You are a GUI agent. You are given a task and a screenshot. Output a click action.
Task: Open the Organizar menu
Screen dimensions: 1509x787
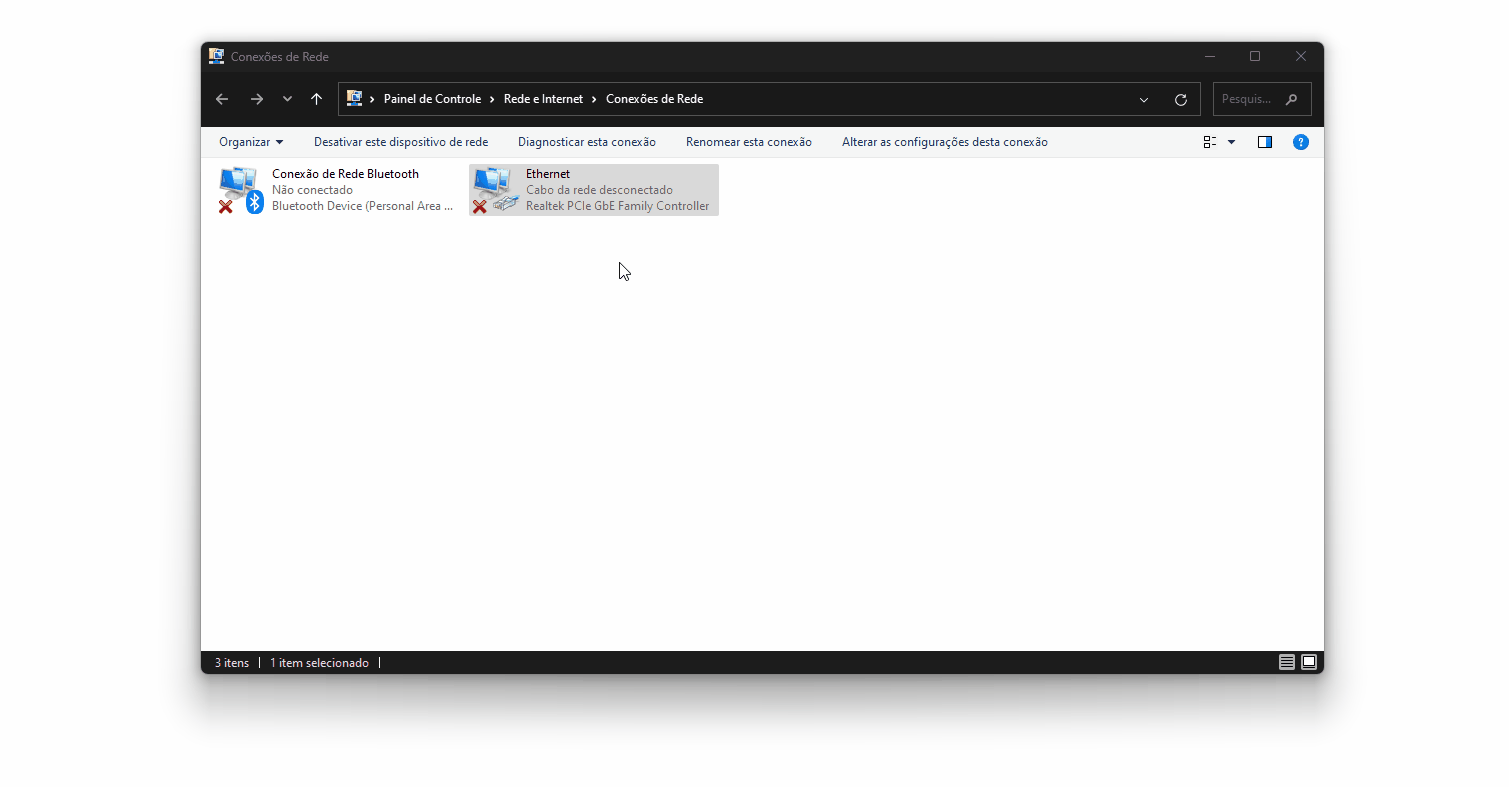251,142
